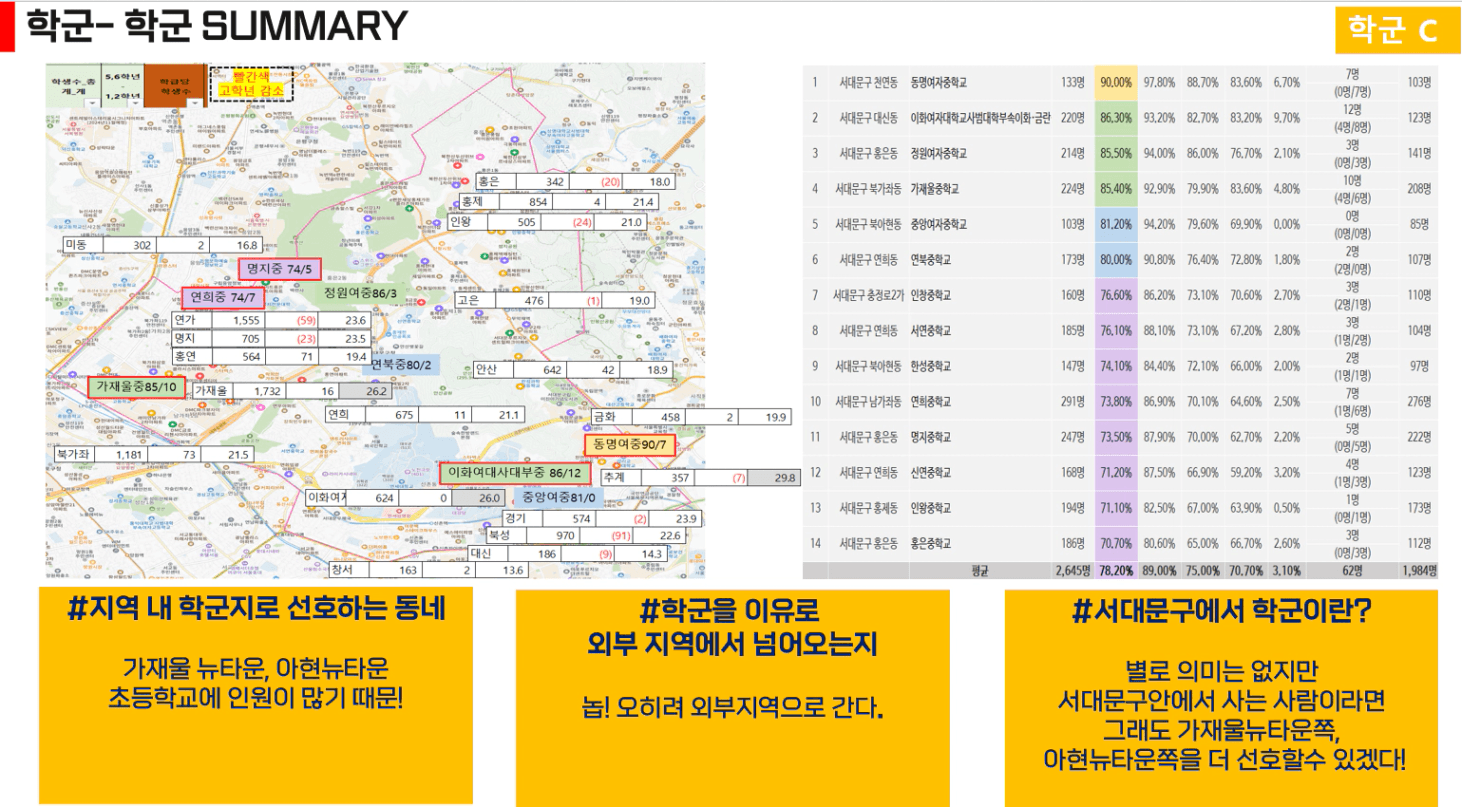Click the average 78.20% cell
This screenshot has height=807, width=1462.
tap(1116, 571)
